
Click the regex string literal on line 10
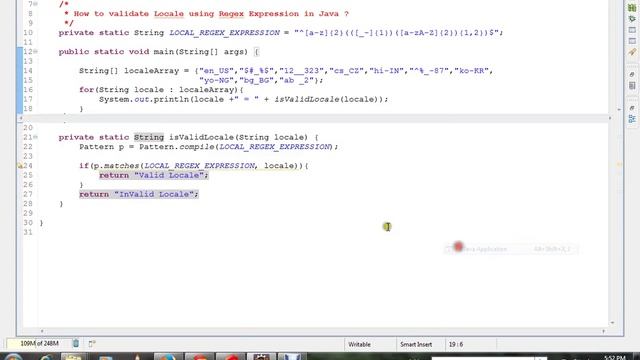tap(398, 33)
